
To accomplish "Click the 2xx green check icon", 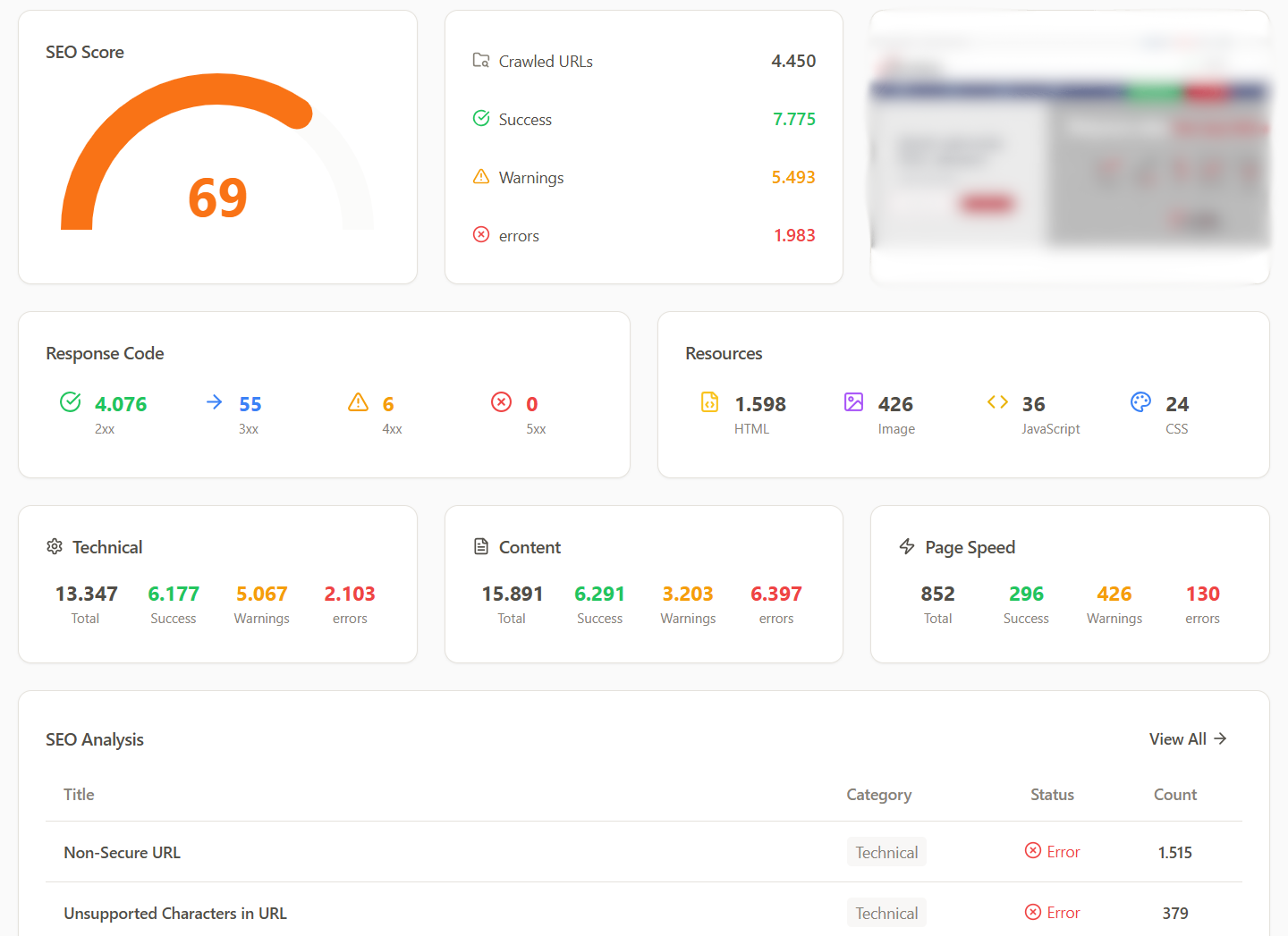I will pos(71,402).
